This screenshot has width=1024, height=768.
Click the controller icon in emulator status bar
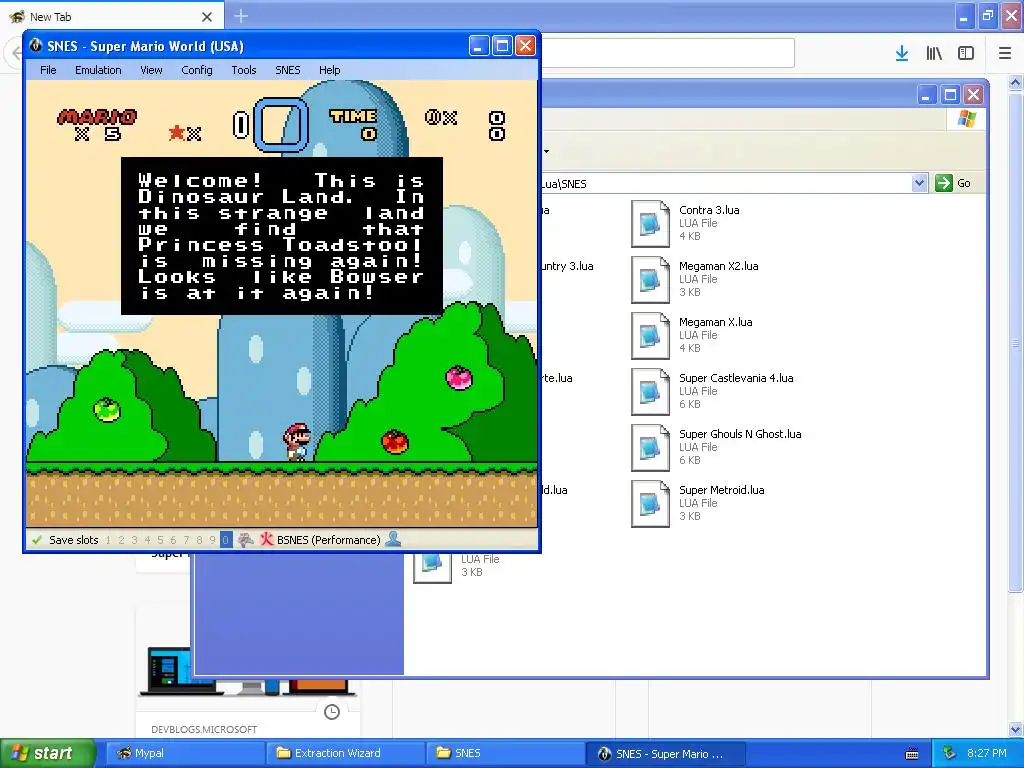pyautogui.click(x=246, y=540)
